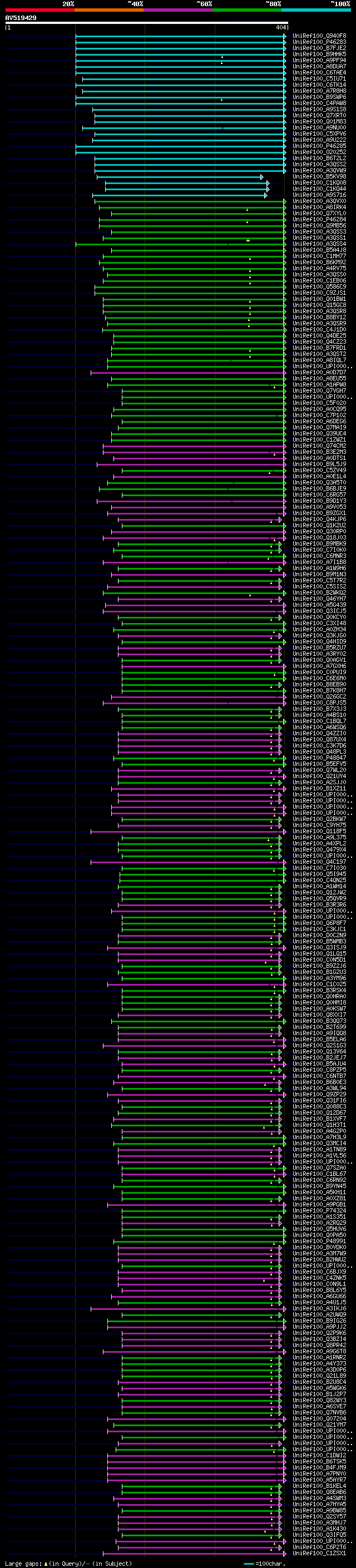
Task: Click the UniRef100_A1APW8 label
Action: [319, 385]
